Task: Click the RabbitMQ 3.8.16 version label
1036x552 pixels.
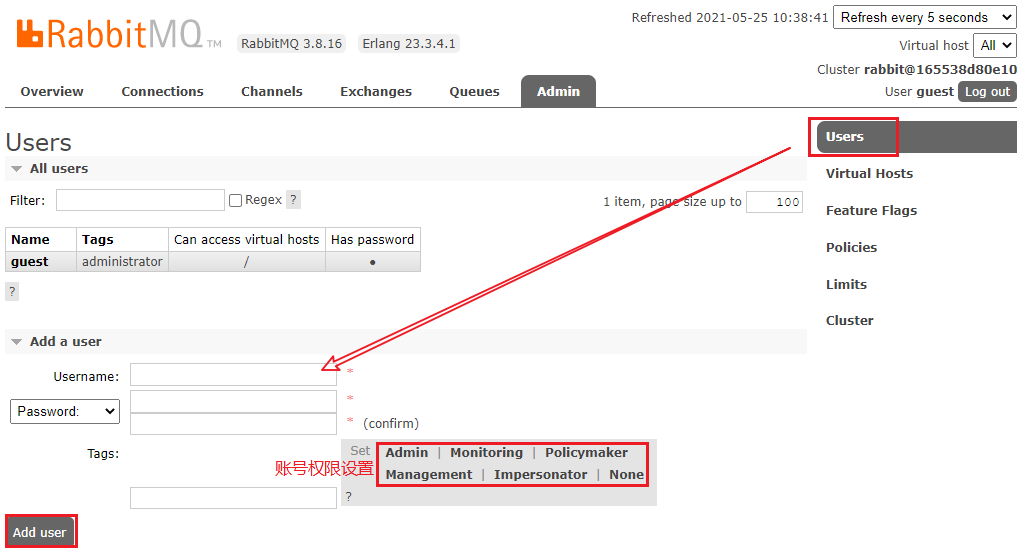Action: [x=291, y=44]
